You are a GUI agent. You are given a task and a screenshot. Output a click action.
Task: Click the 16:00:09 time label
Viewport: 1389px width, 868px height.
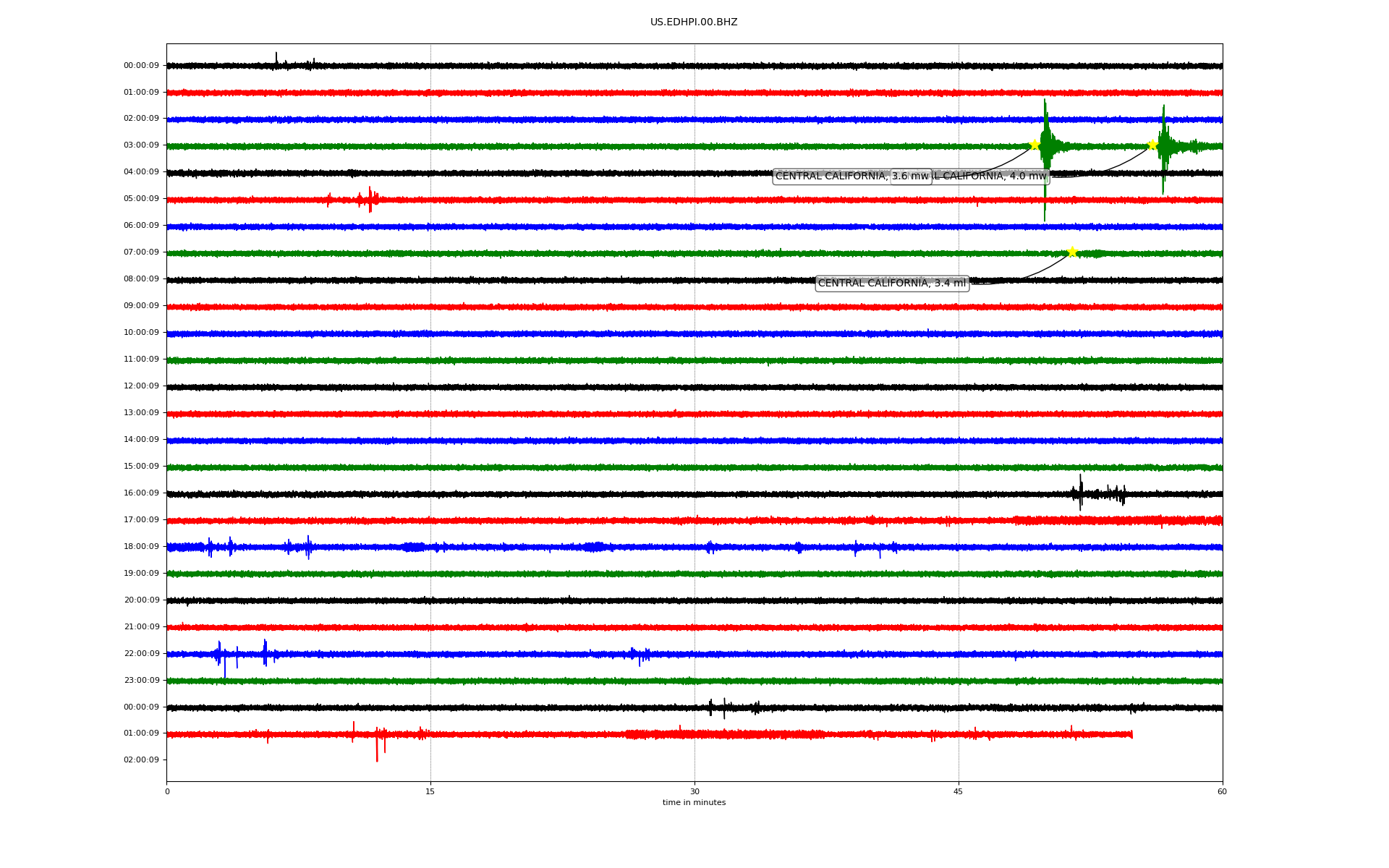141,493
